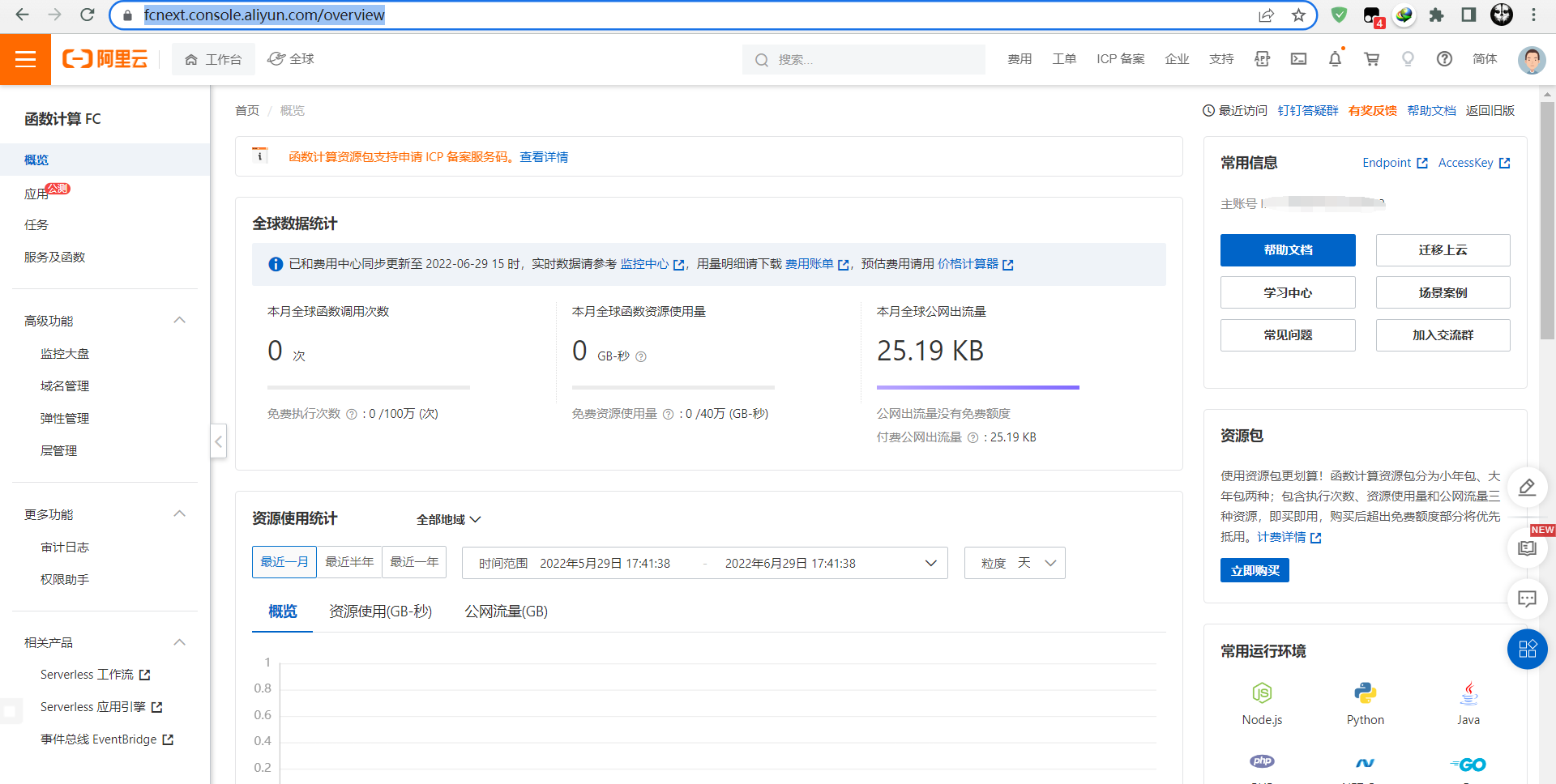Collapse the 高级功能 section
Screen dimensions: 1556x784
[180, 321]
